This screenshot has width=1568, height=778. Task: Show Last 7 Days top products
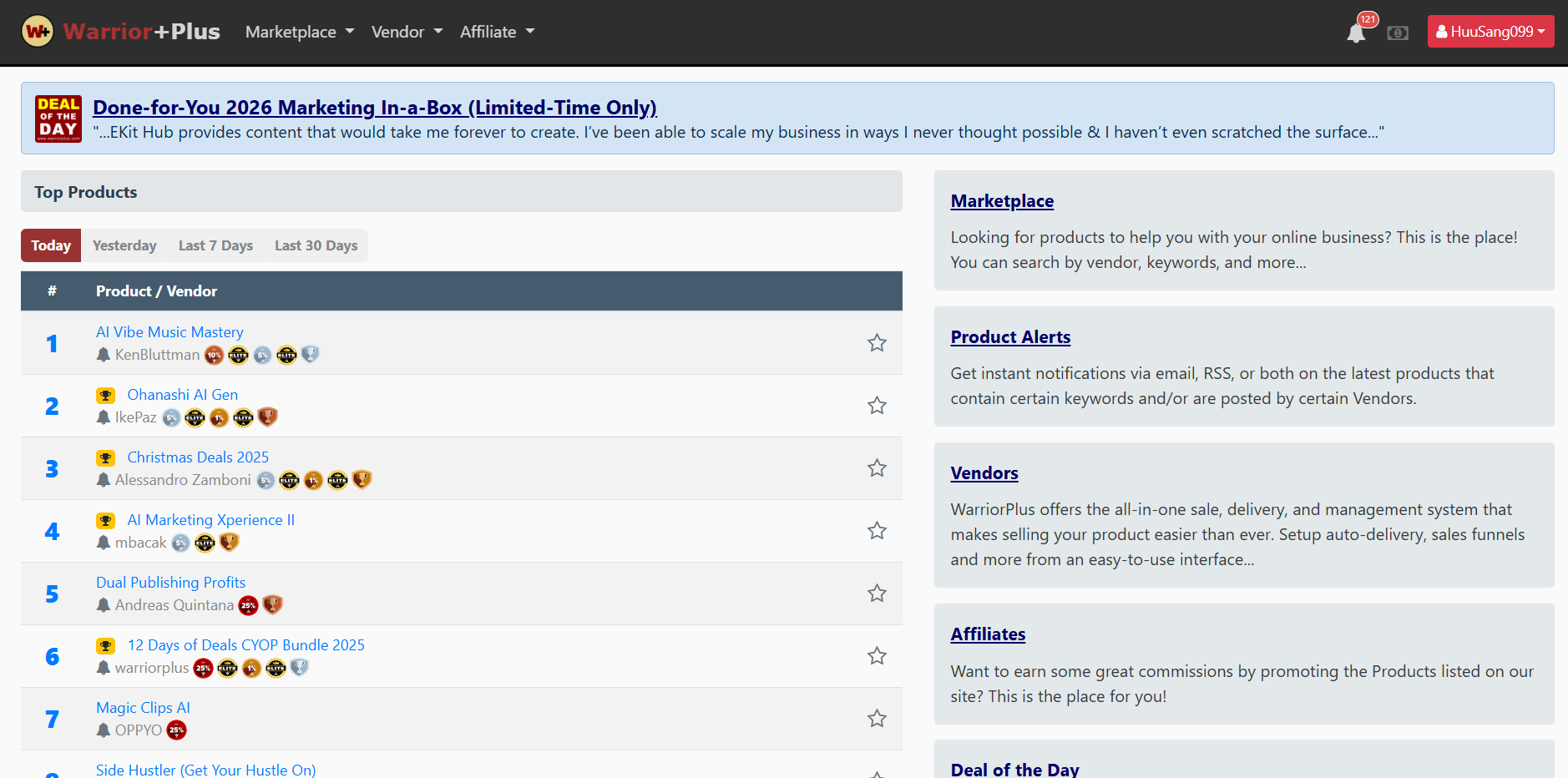coord(215,245)
